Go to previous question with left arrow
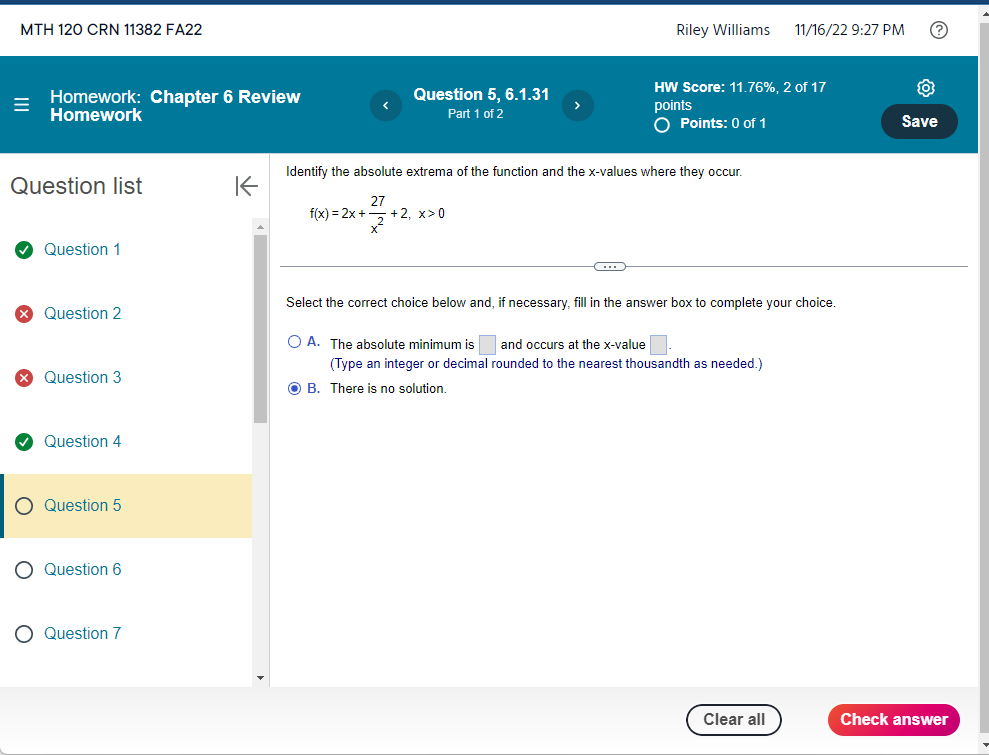989x755 pixels. 385,105
